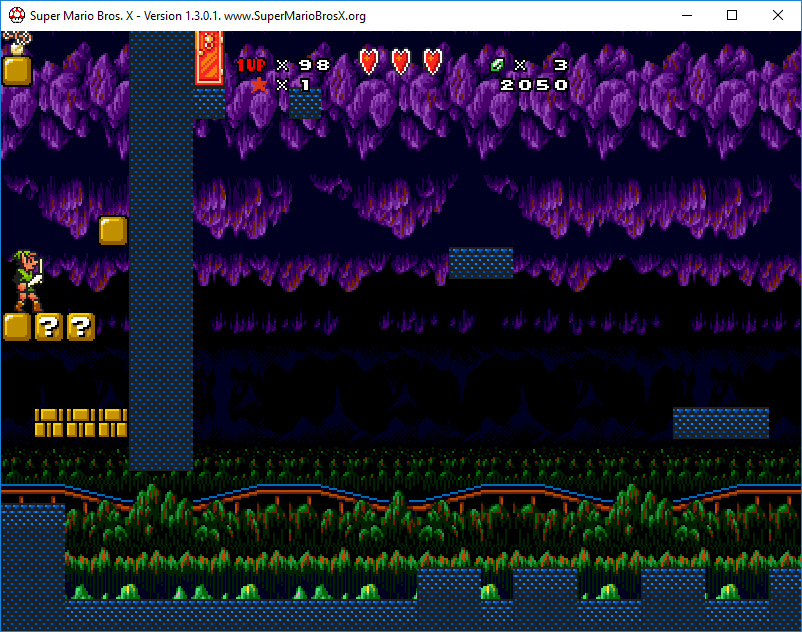This screenshot has height=632, width=802.
Task: Close the Super Mario Bros. X window
Action: (778, 15)
